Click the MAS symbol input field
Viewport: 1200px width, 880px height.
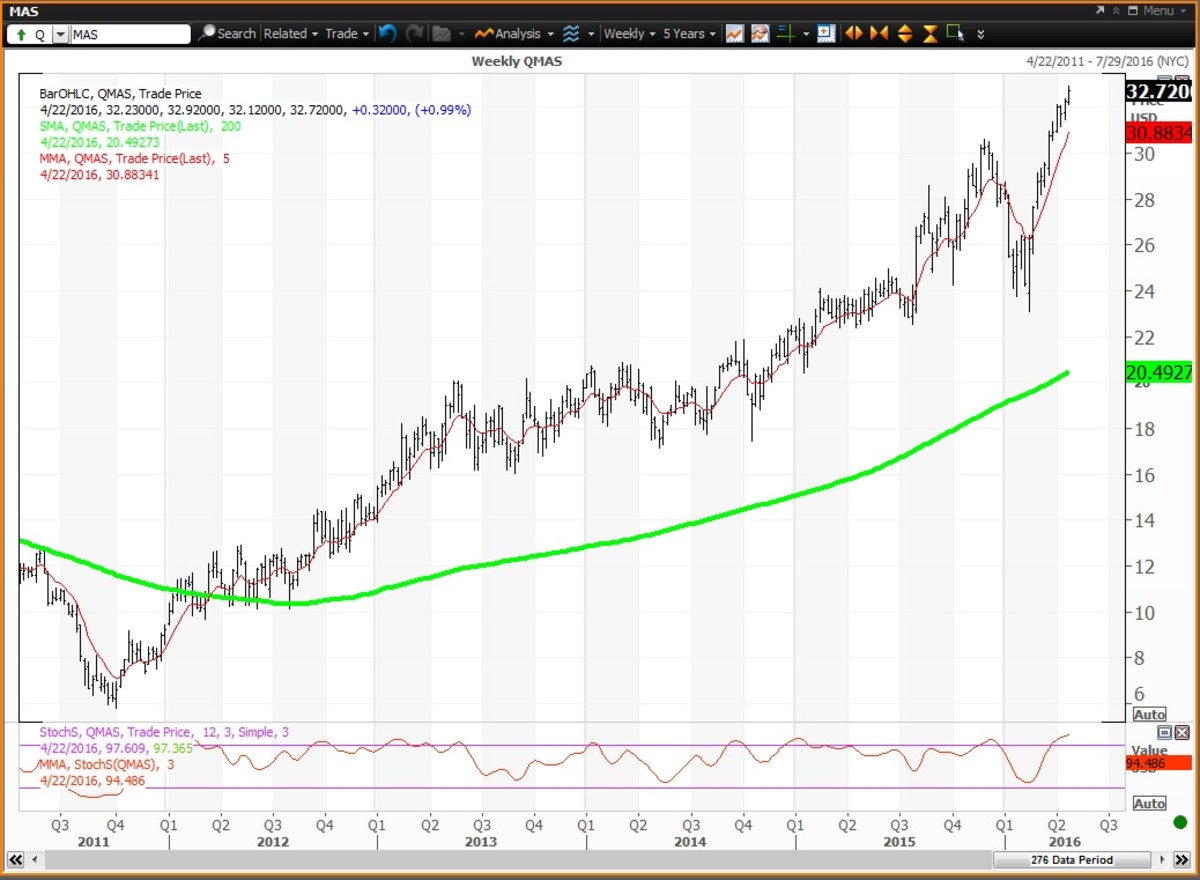point(129,34)
